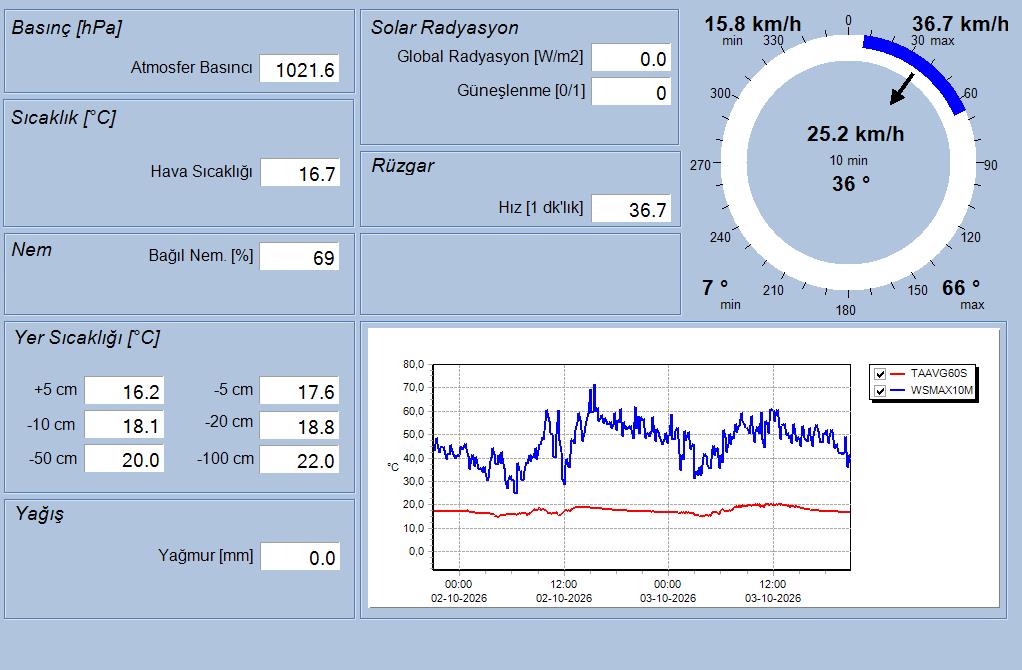Click the Sıcaklık [°C] heading
Viewport: 1022px width, 670px height.
pyautogui.click(x=63, y=118)
